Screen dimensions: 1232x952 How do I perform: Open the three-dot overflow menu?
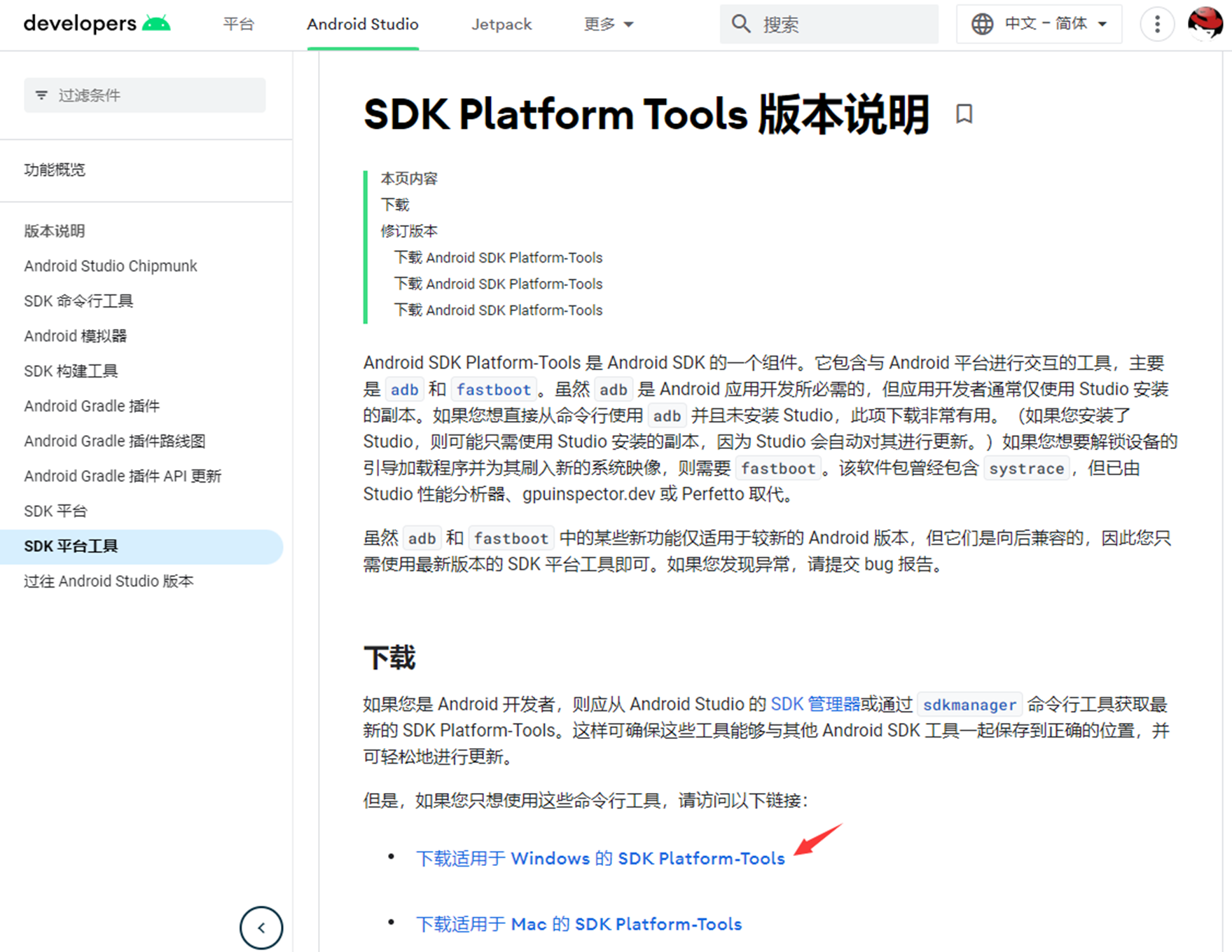pyautogui.click(x=1157, y=25)
